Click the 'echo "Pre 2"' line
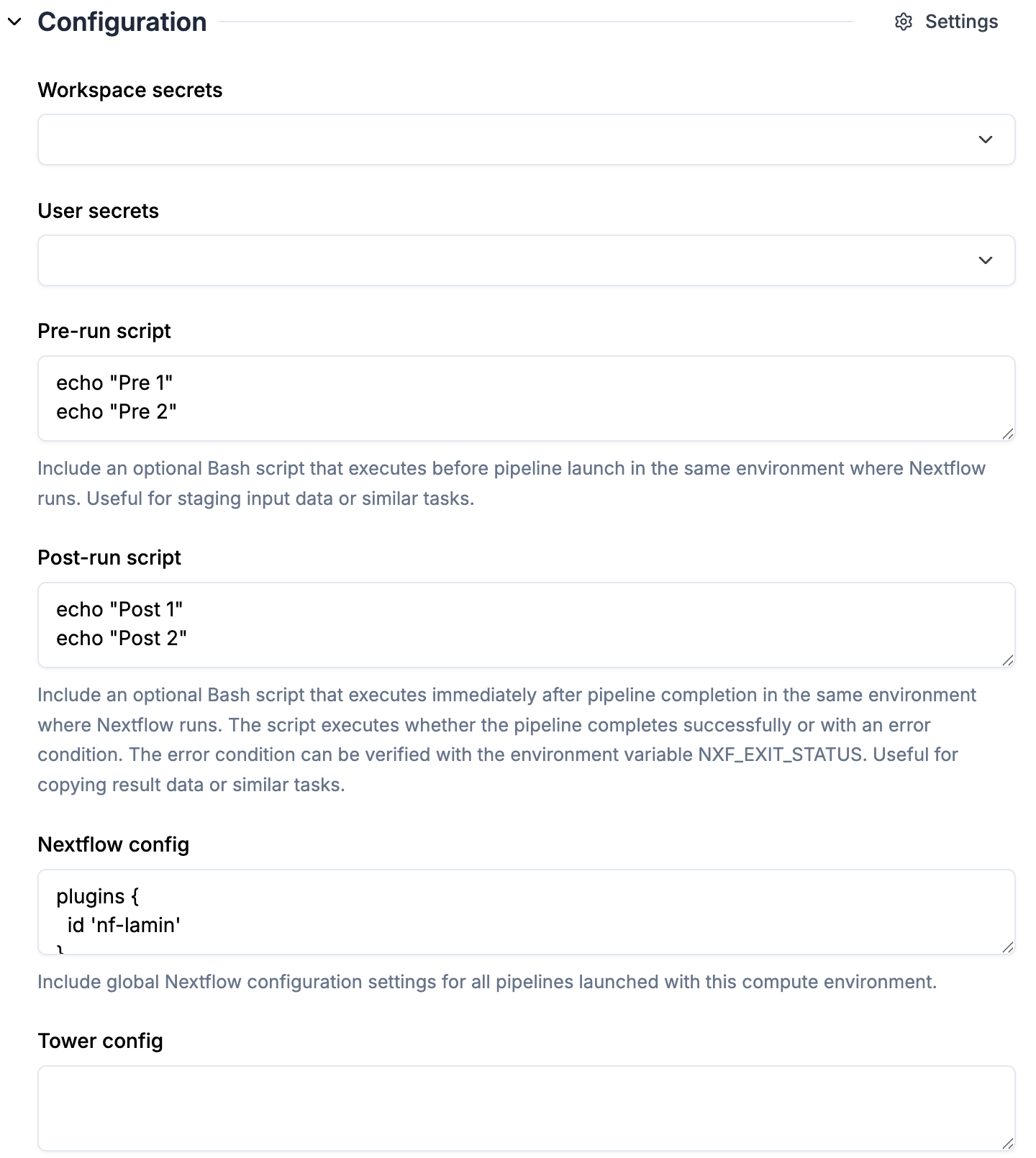 [117, 412]
